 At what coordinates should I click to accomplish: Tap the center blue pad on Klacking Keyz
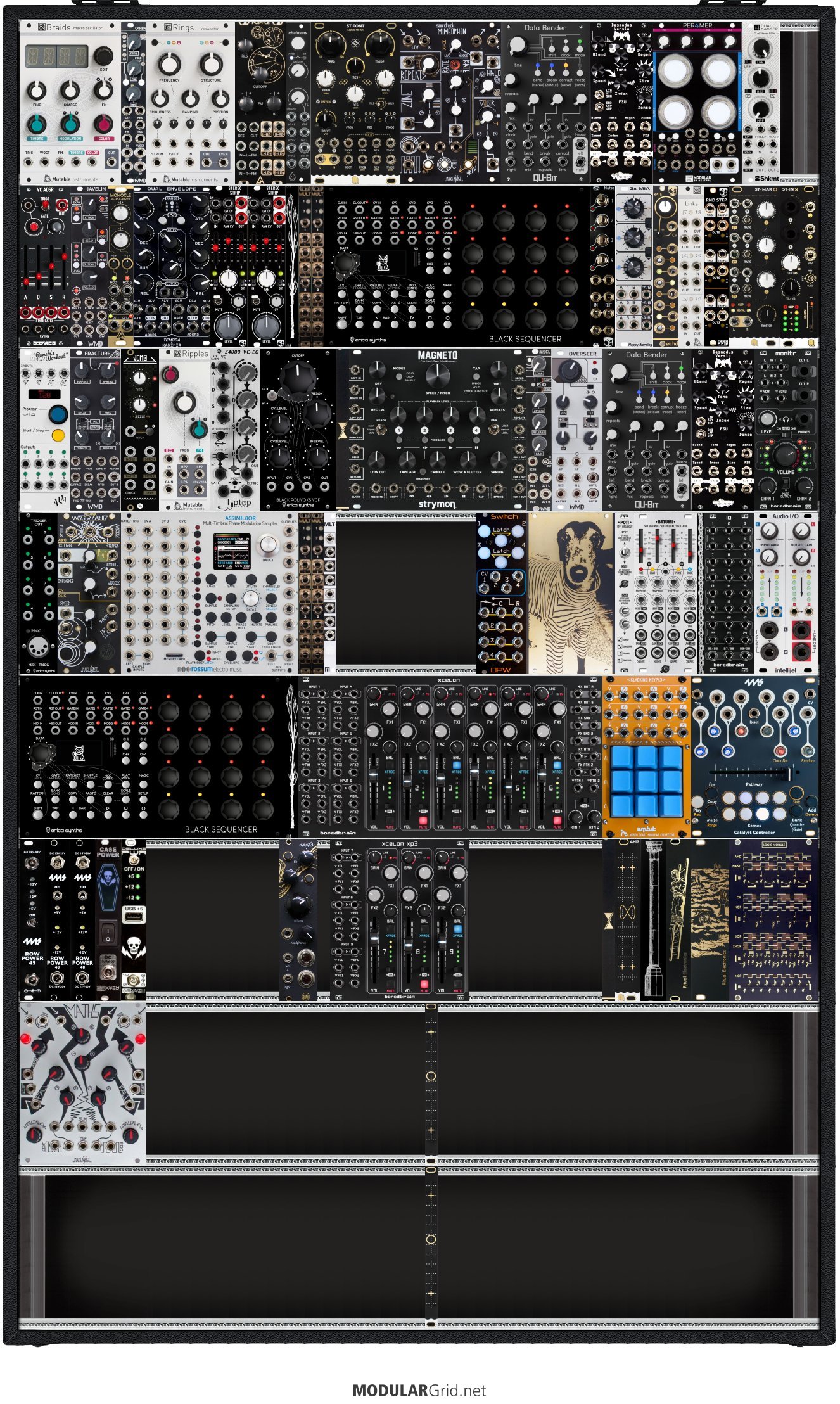click(647, 780)
